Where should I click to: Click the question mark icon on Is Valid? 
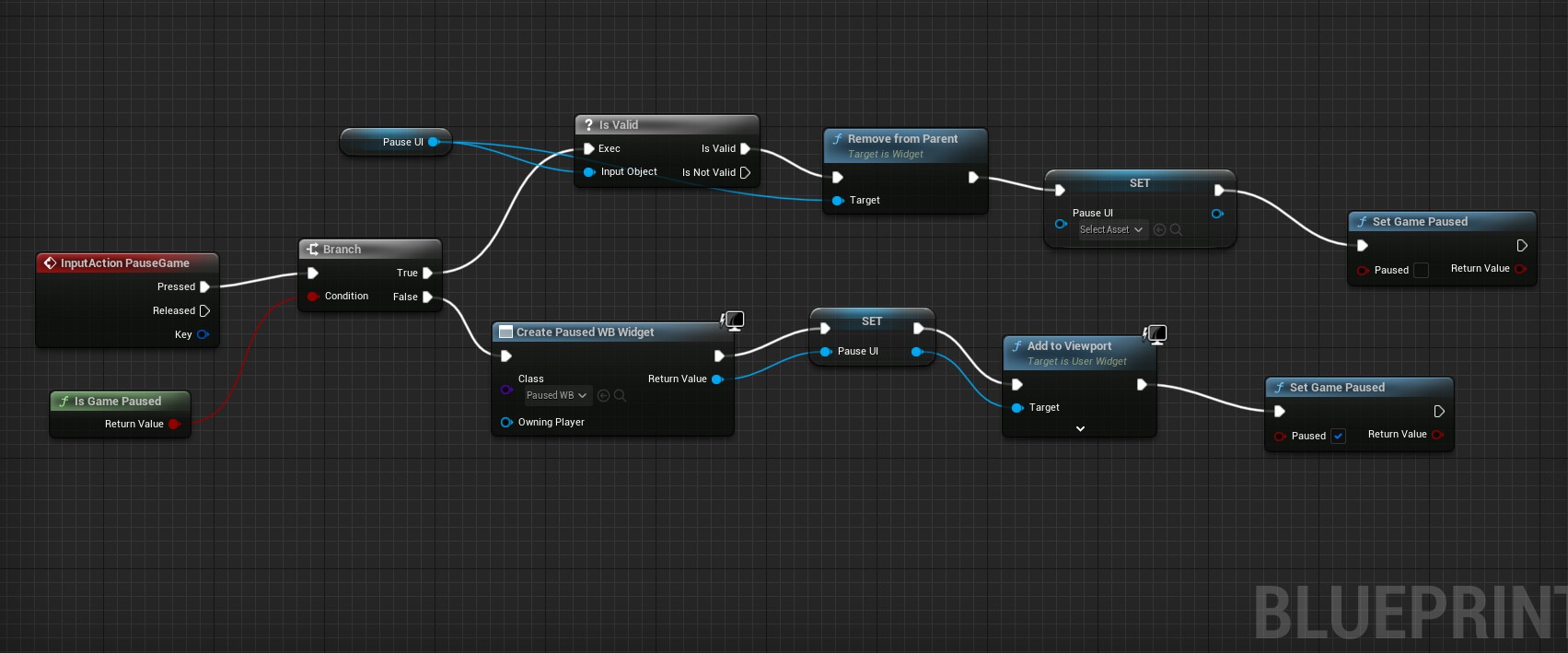coord(588,125)
